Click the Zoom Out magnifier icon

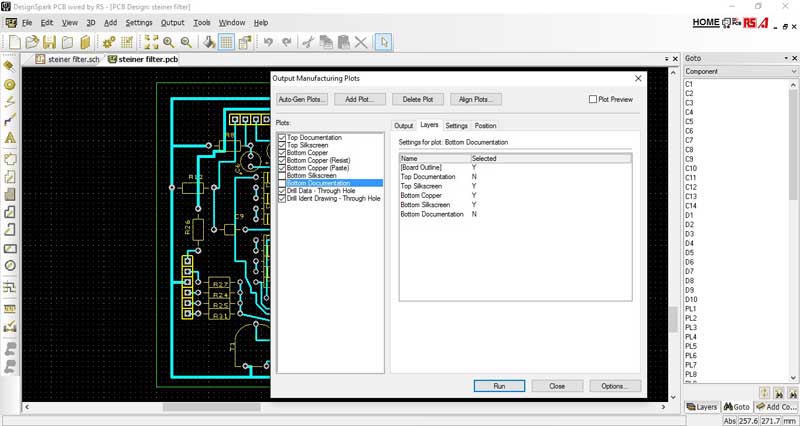tap(186, 42)
